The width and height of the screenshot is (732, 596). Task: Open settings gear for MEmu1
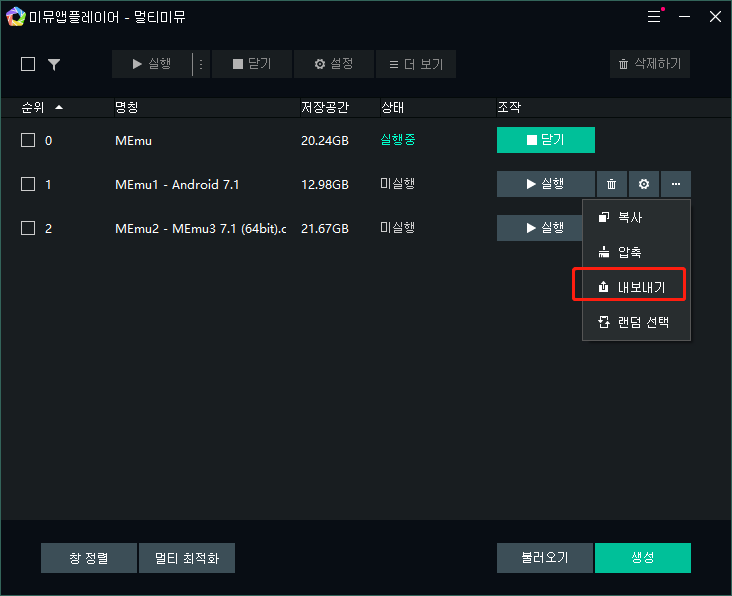click(643, 184)
